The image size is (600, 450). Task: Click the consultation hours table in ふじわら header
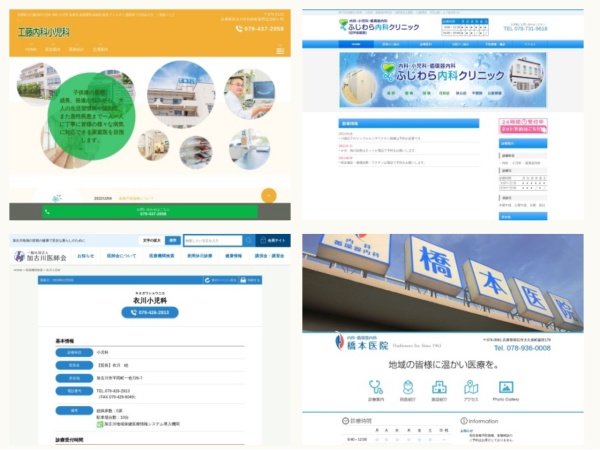(x=465, y=27)
